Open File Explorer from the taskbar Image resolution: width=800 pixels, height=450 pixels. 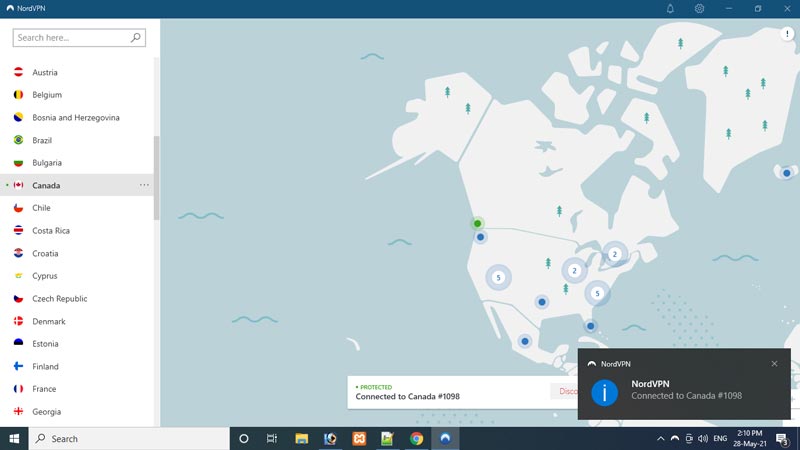[302, 439]
